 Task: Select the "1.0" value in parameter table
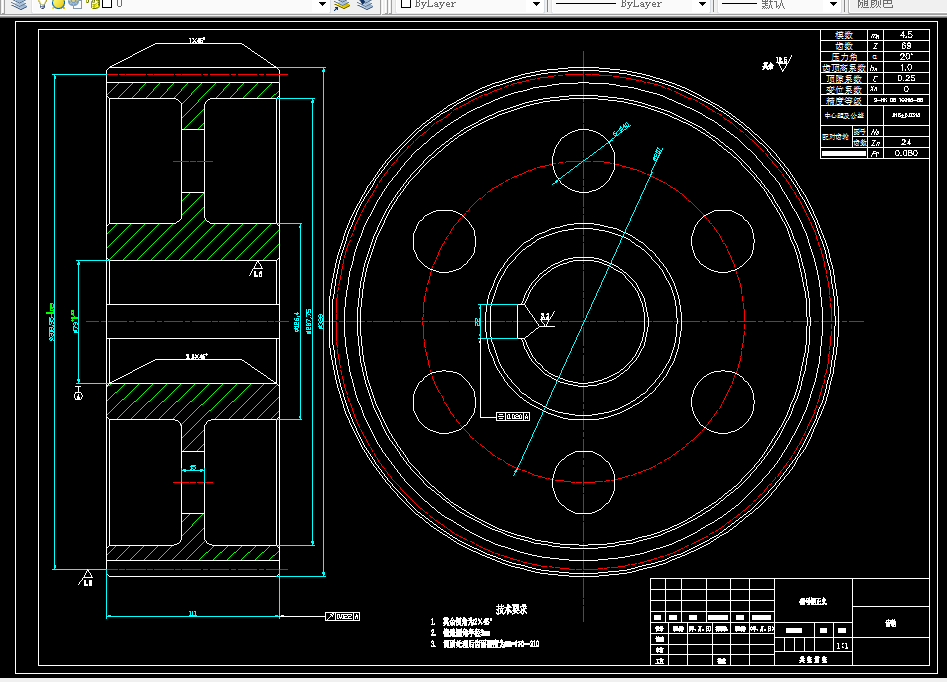(906, 68)
